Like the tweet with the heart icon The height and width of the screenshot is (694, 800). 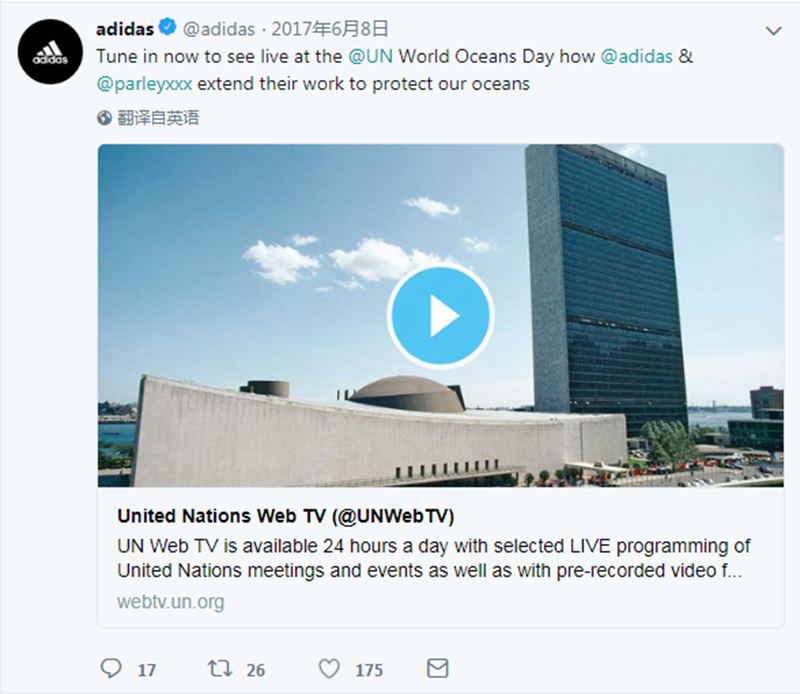coord(329,668)
